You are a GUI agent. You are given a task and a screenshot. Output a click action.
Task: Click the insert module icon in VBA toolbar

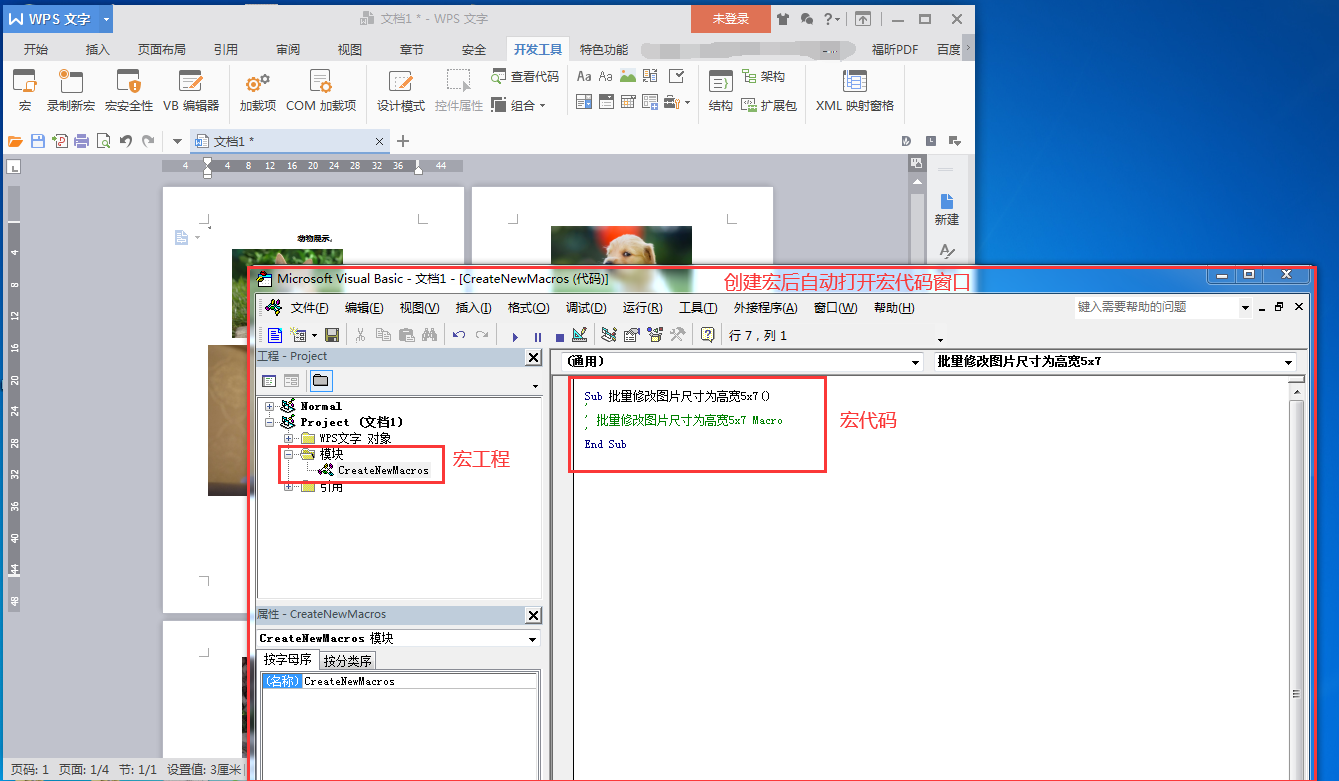pyautogui.click(x=298, y=335)
